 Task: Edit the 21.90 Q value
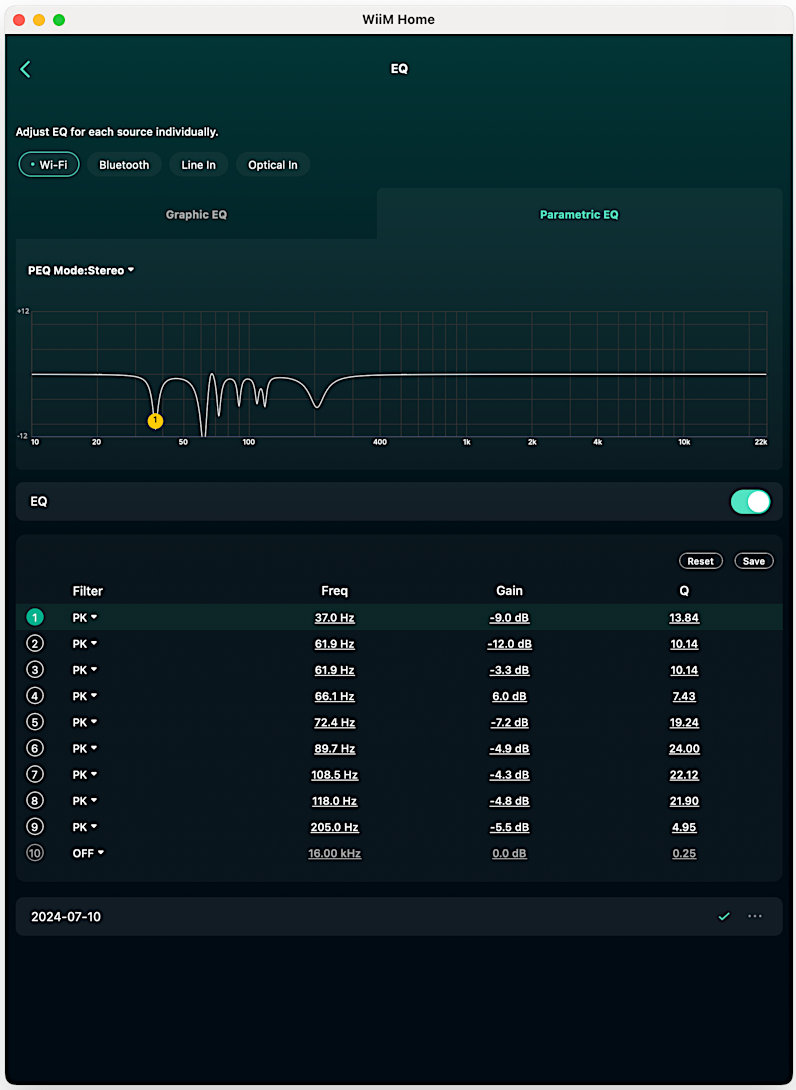(684, 801)
